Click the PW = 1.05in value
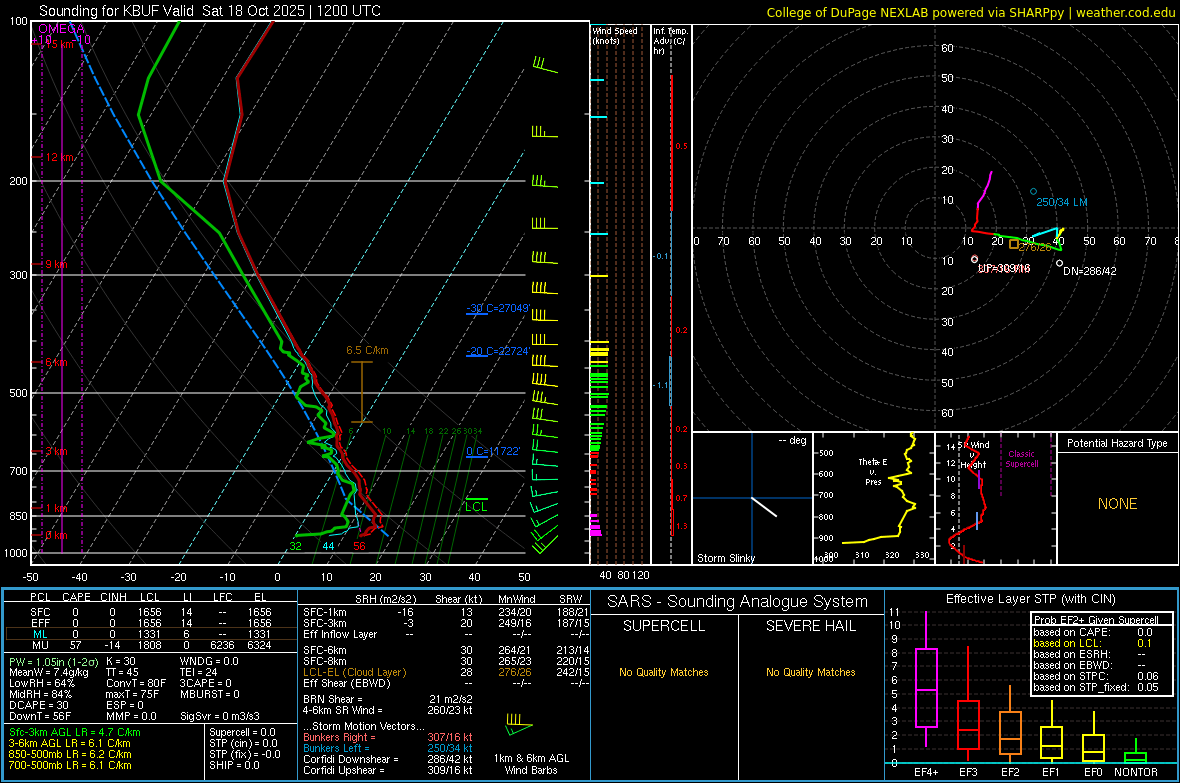The image size is (1180, 783). [x=52, y=661]
